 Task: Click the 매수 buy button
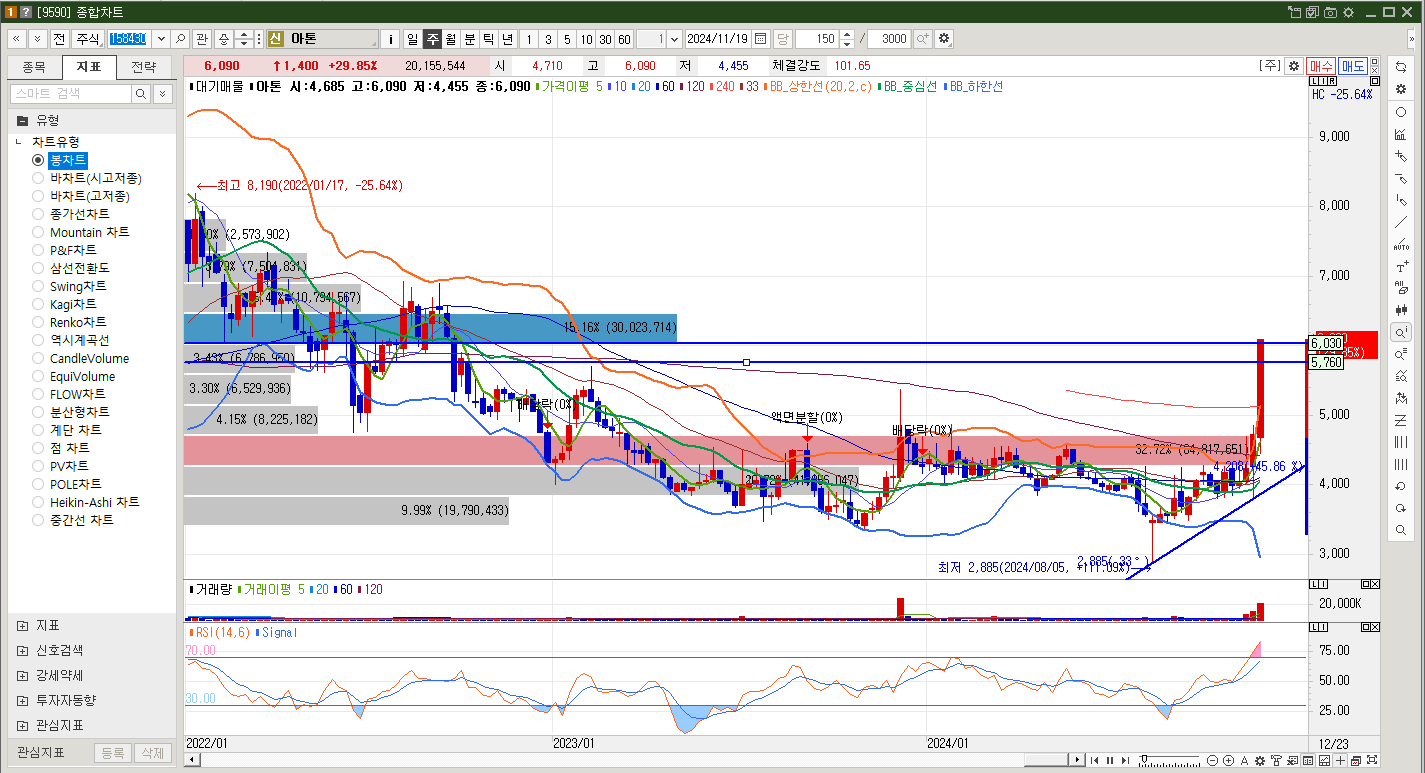click(x=1321, y=66)
